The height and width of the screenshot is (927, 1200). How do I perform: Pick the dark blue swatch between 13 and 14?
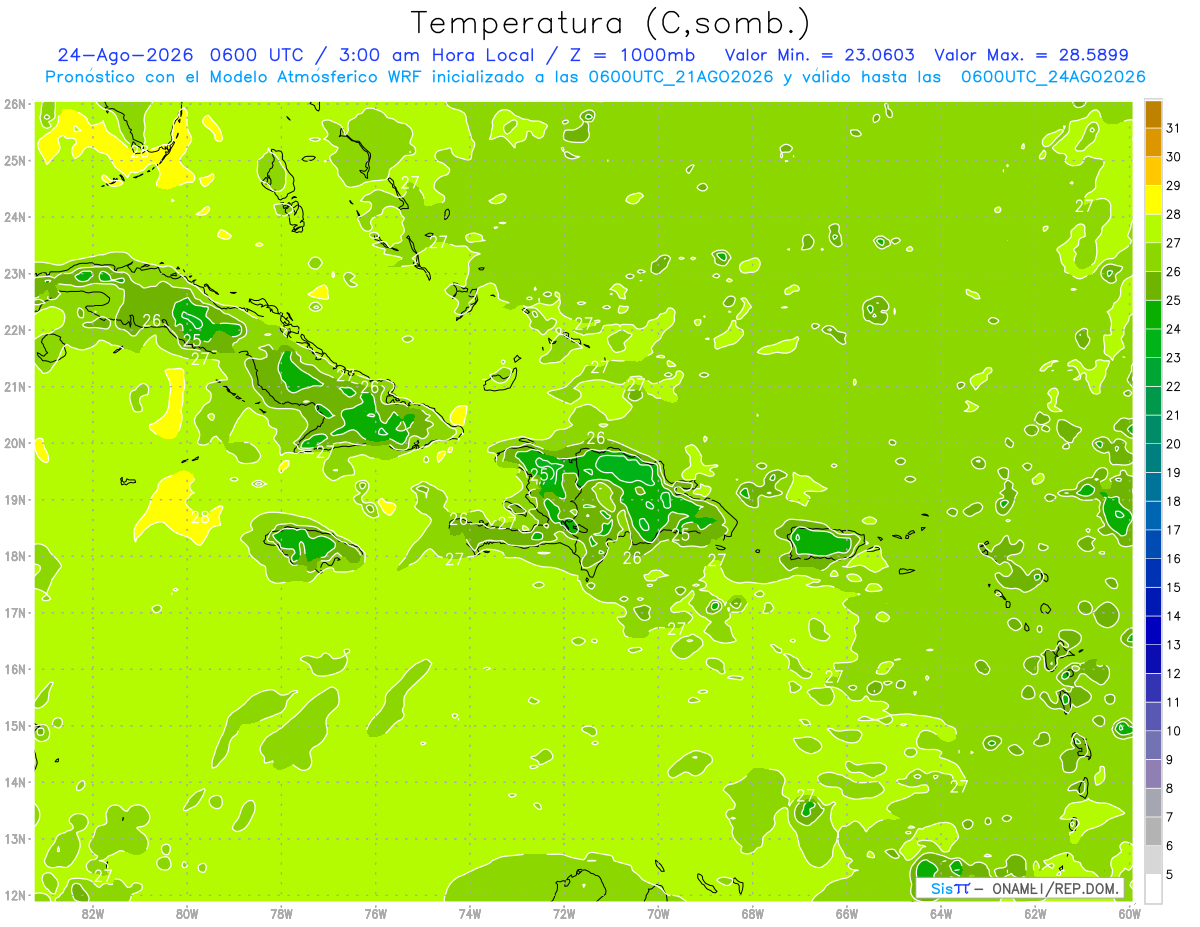(x=1153, y=630)
